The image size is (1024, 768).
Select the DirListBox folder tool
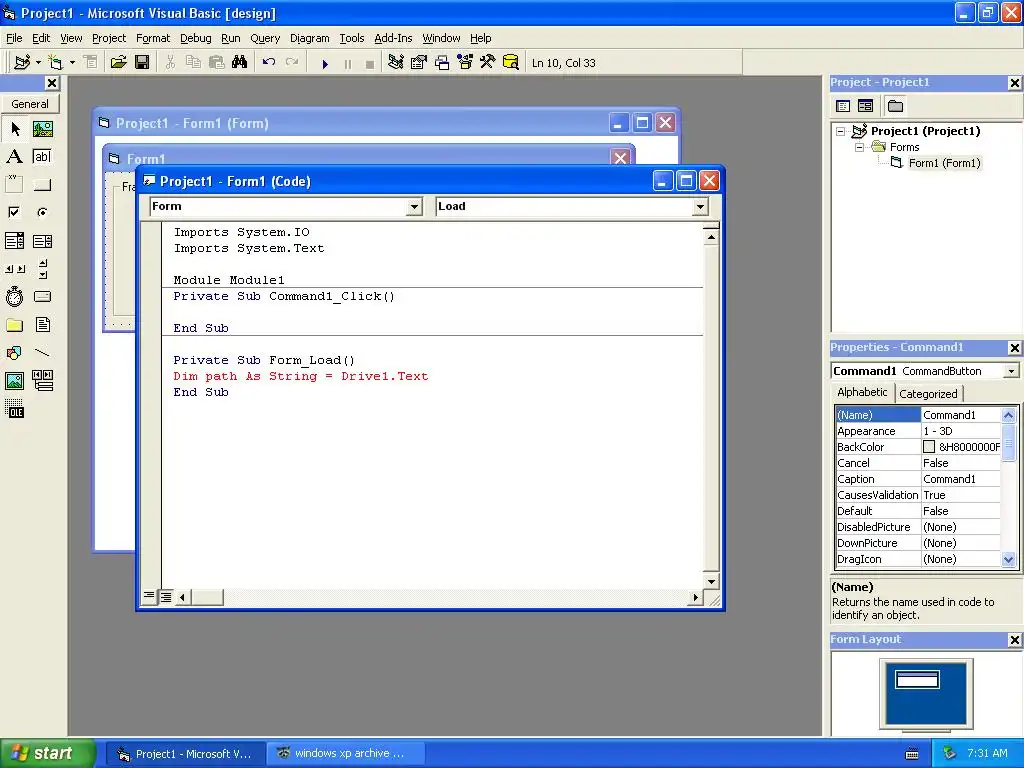[14, 325]
